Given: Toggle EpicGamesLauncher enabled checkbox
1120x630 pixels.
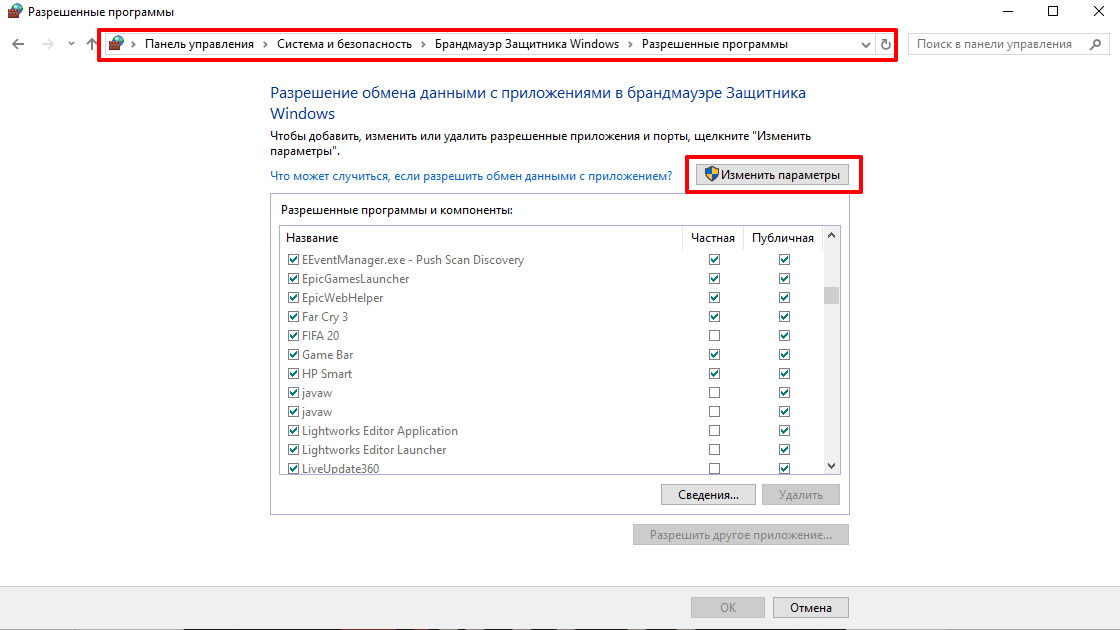Looking at the screenshot, I should tap(293, 279).
